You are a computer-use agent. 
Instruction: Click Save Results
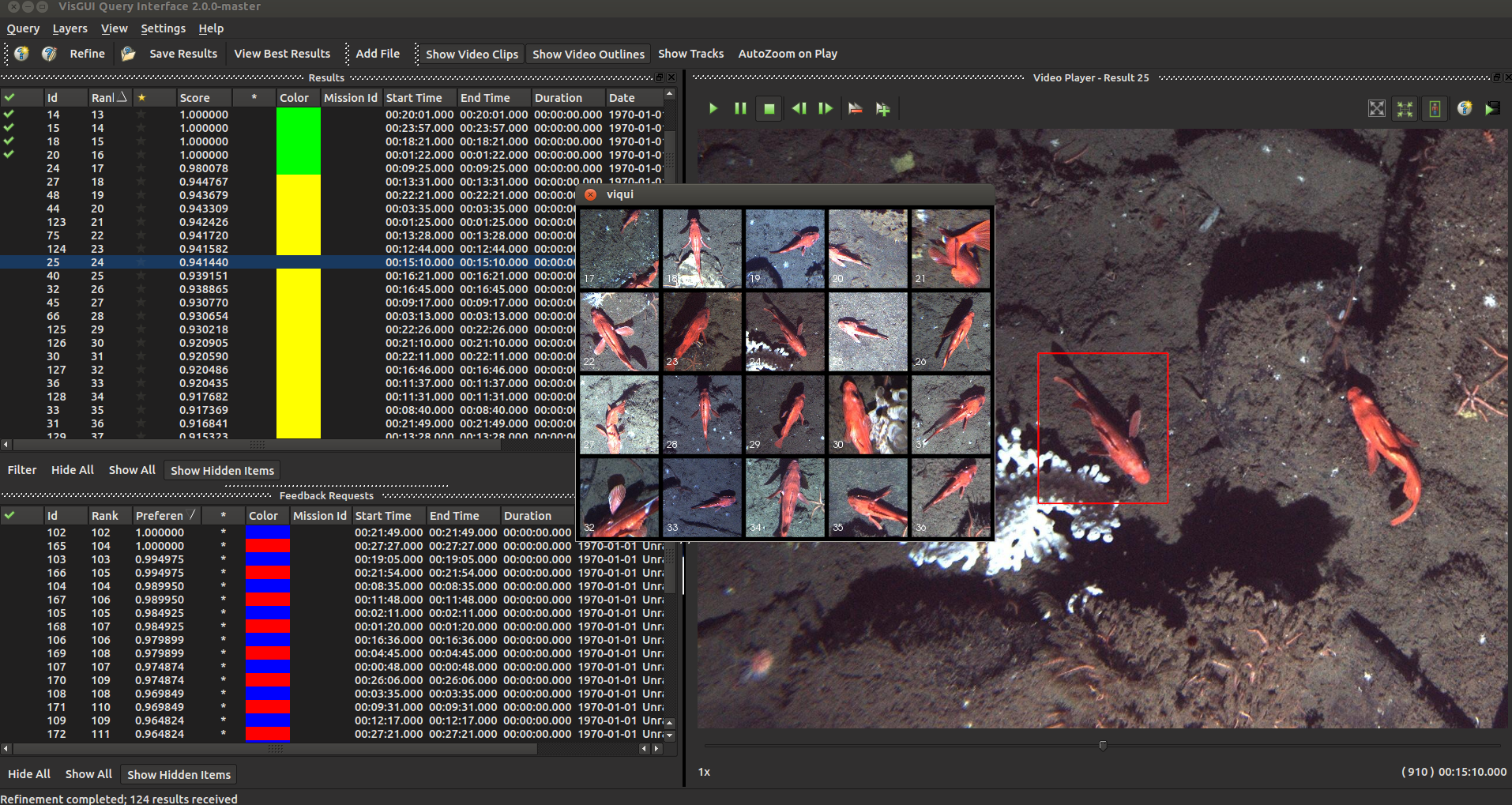pos(183,54)
